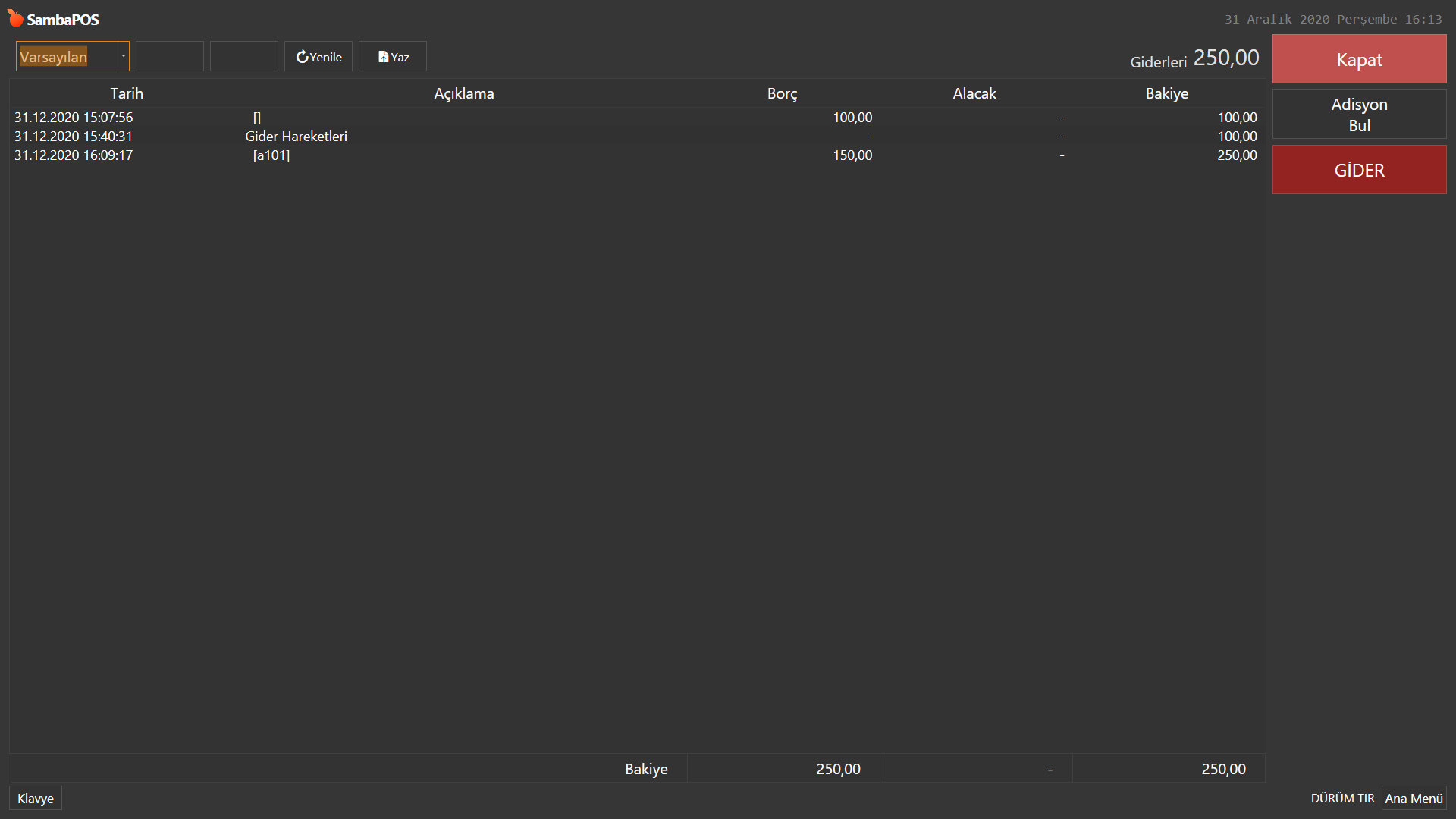Image resolution: width=1456 pixels, height=819 pixels.
Task: Go to Ana Menü
Action: tap(1413, 799)
